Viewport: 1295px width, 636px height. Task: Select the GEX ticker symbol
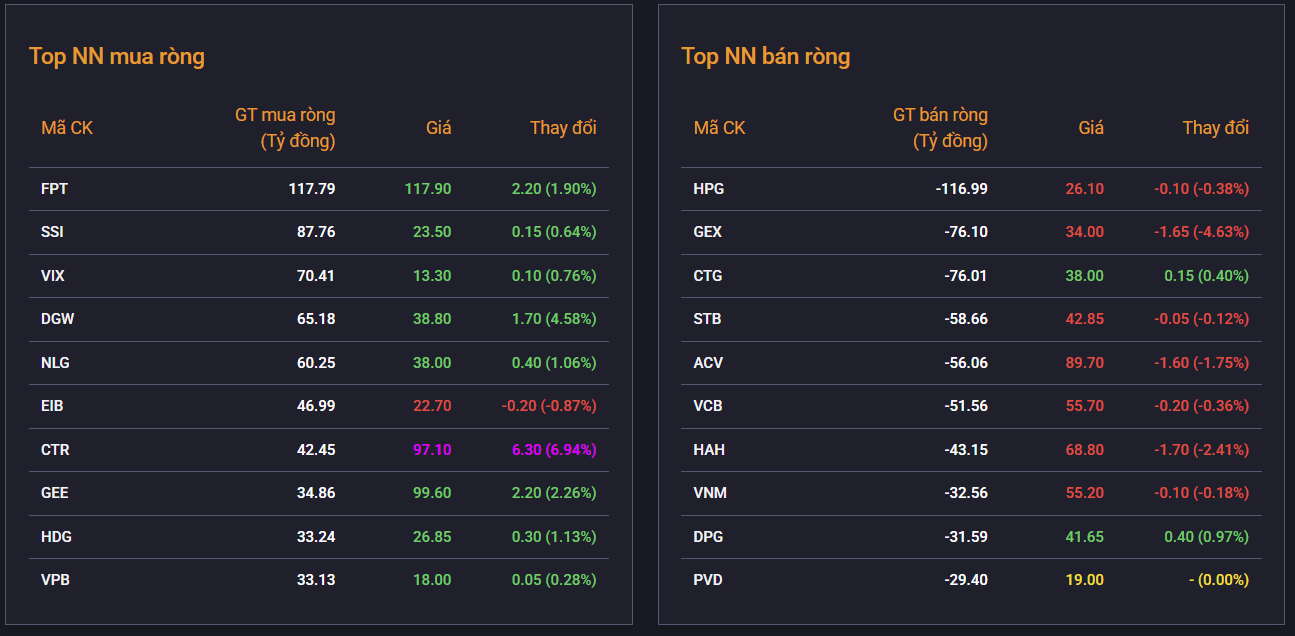click(708, 232)
